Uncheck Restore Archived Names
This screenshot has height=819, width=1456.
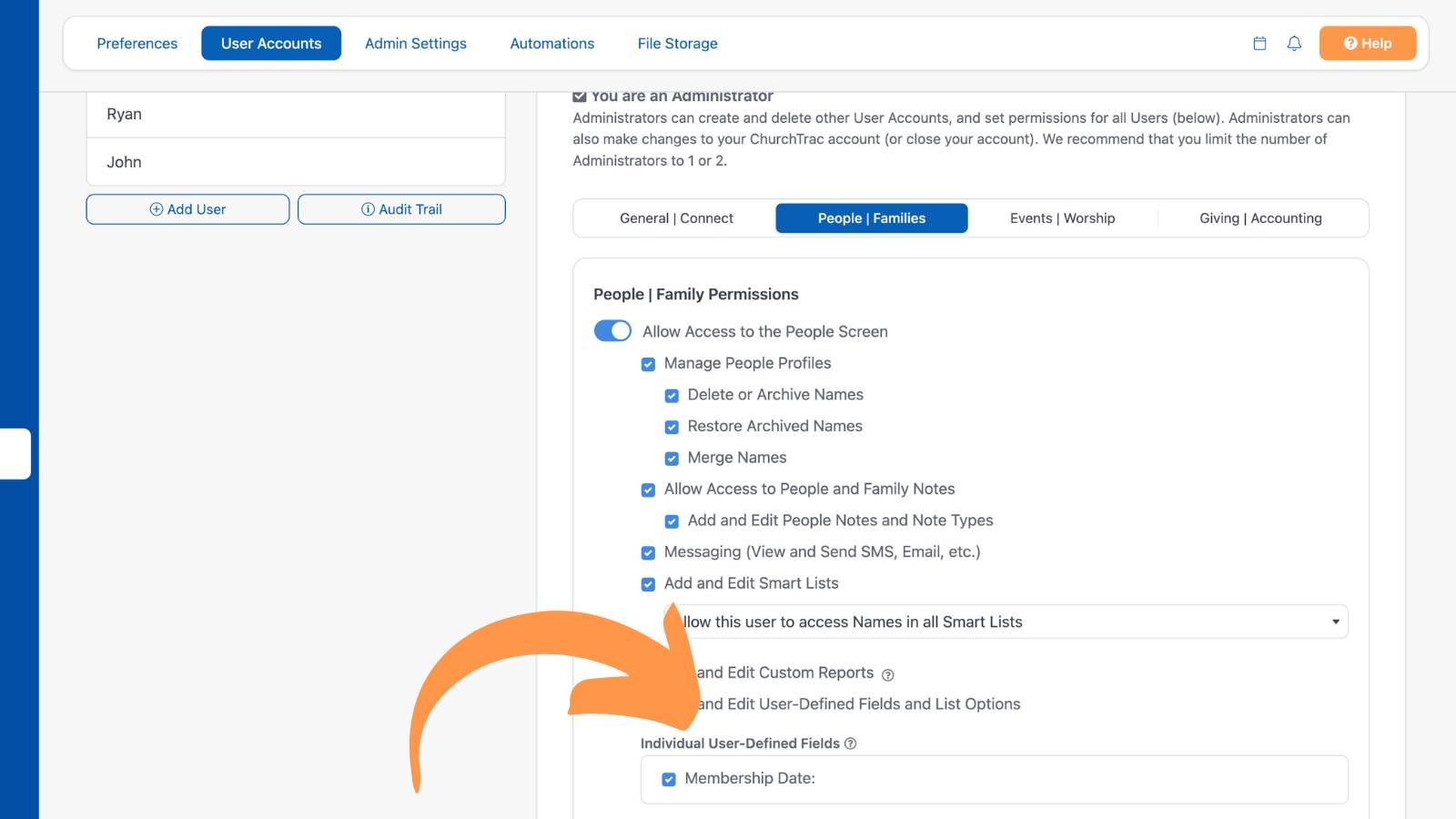tap(672, 427)
